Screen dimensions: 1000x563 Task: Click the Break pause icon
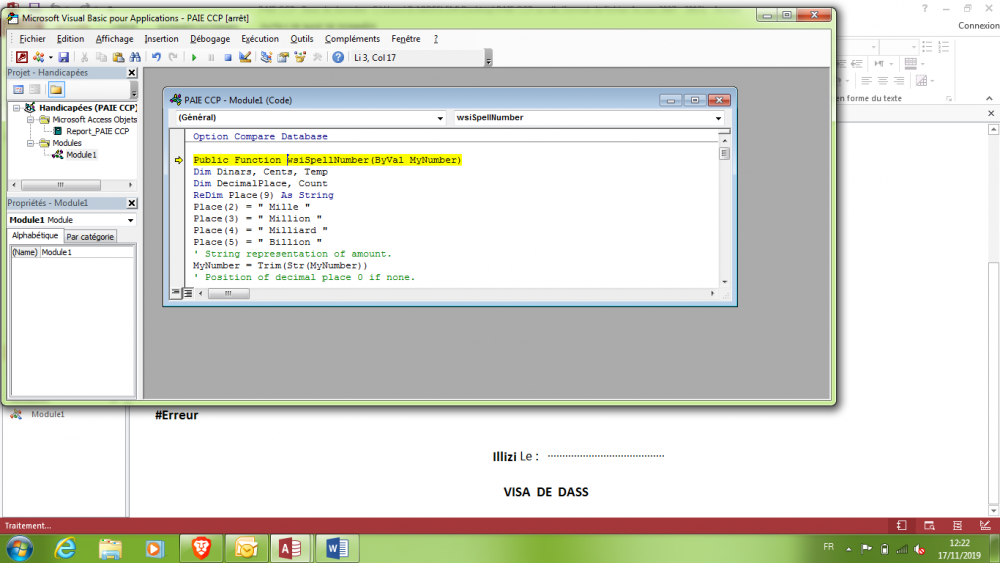click(x=211, y=57)
